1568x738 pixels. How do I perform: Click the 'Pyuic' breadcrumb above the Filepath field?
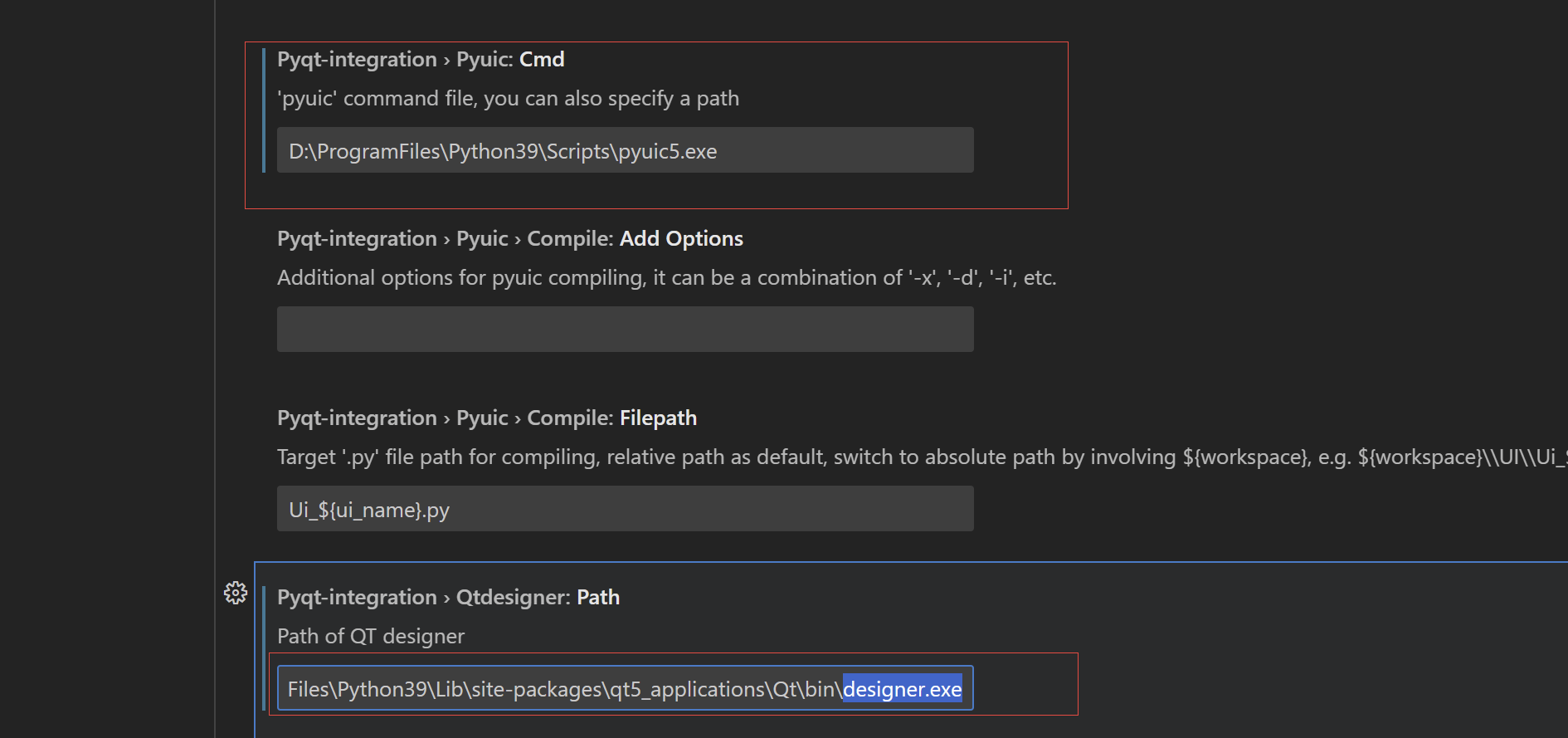point(482,418)
